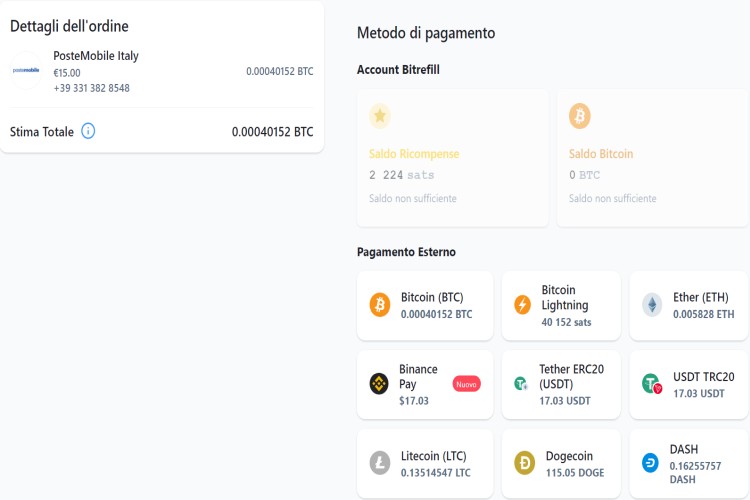The image size is (750, 500).
Task: Click the 0.13514547 LTC amount
Action: [x=436, y=473]
